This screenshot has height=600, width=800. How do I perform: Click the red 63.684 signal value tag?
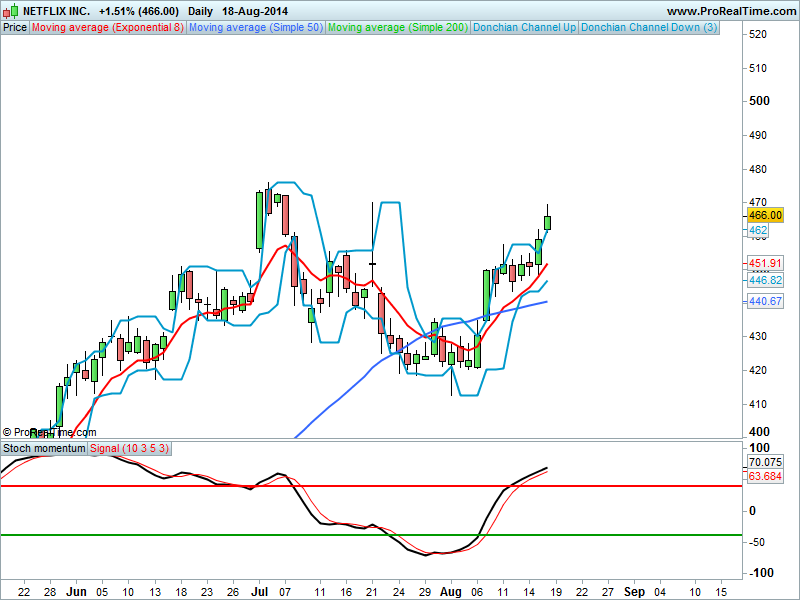pyautogui.click(x=765, y=477)
